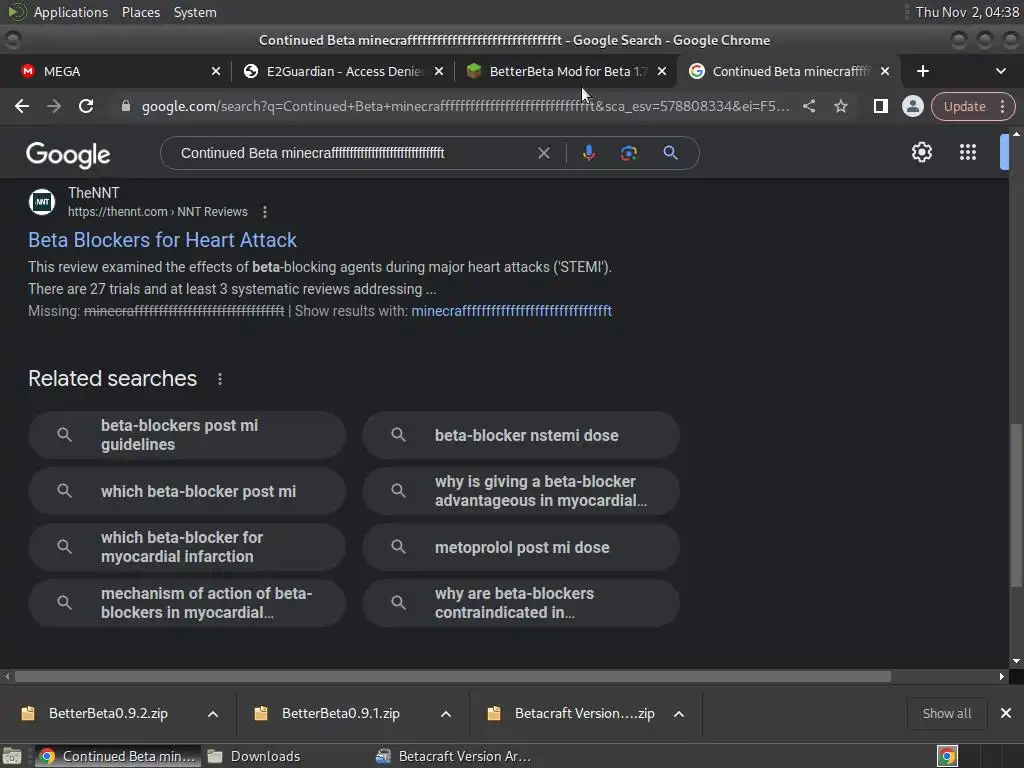Open Beta Blockers for Heart Attack result
This screenshot has width=1024, height=768.
pyautogui.click(x=162, y=240)
